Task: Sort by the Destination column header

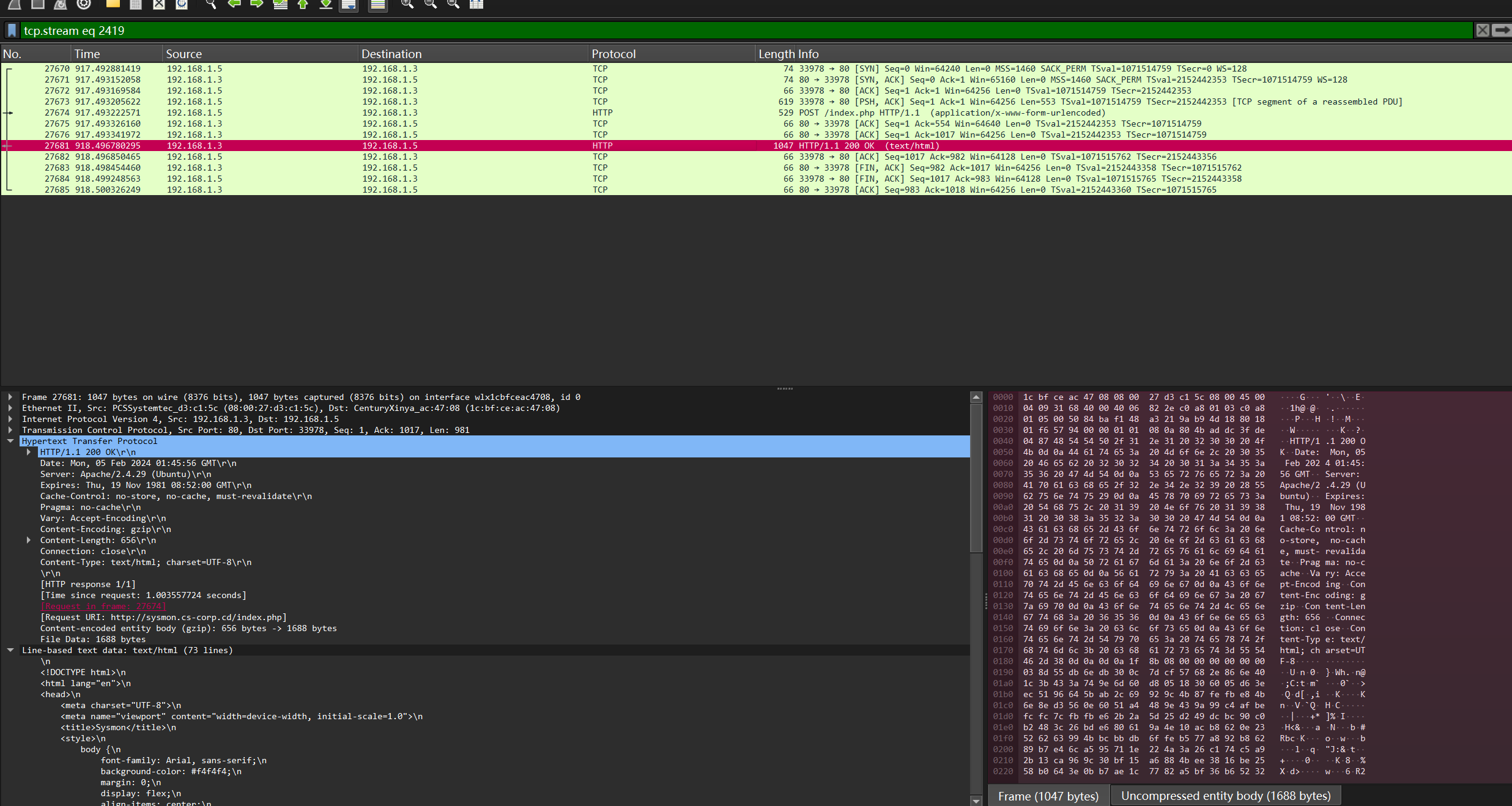Action: (473, 54)
